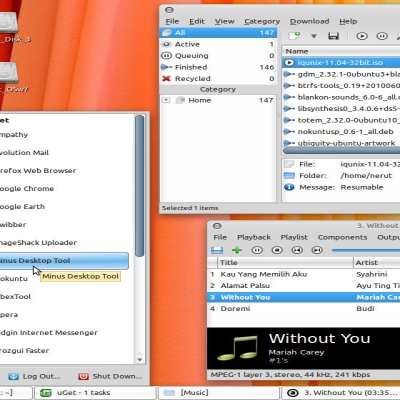Pause playback in music player

tap(257, 250)
